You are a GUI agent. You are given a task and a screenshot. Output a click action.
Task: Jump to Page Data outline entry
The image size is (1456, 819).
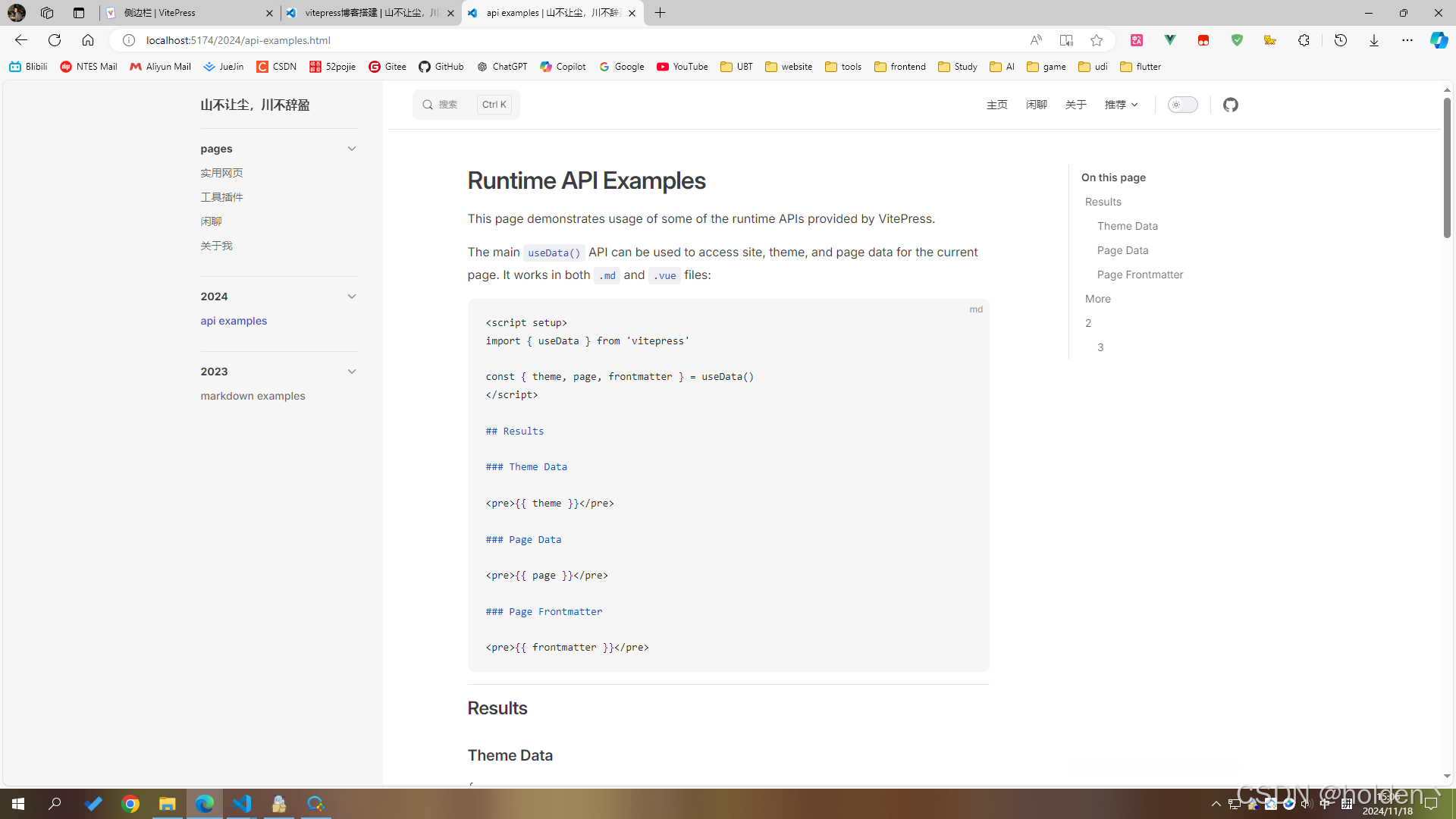pos(1122,250)
